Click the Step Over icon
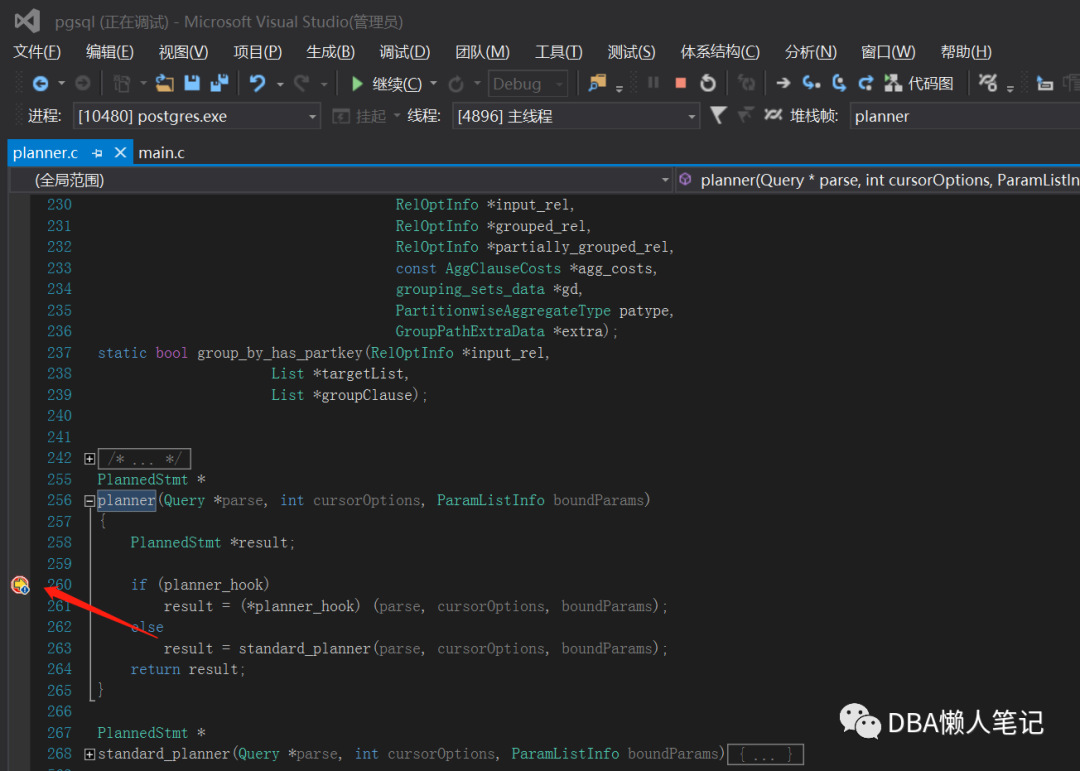 pos(839,84)
